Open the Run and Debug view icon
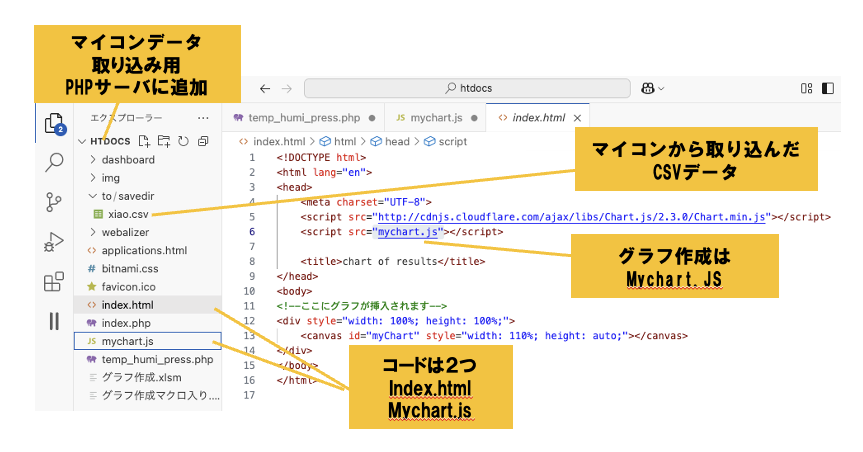This screenshot has height=452, width=863. (53, 242)
